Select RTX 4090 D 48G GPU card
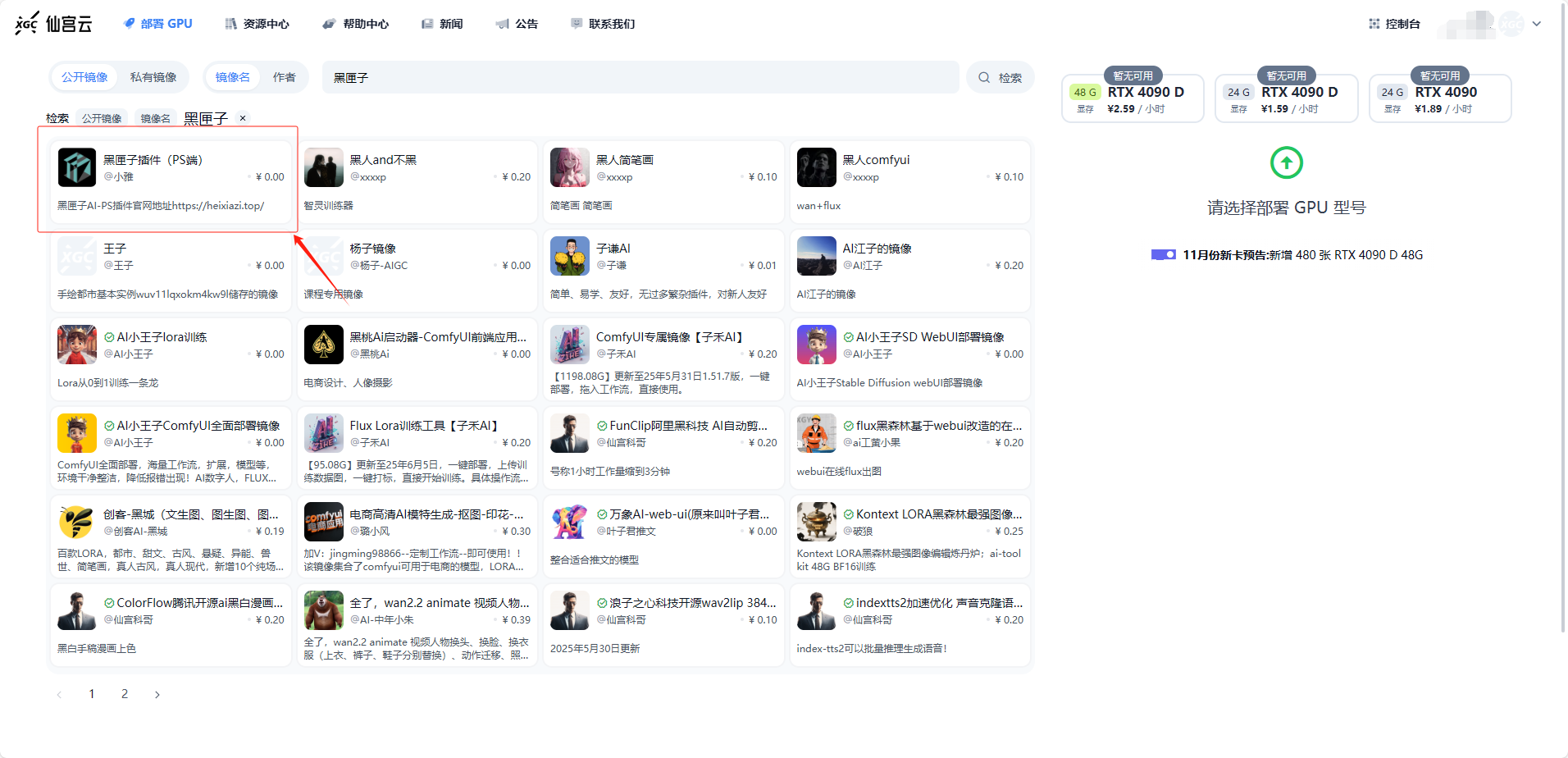The height and width of the screenshot is (758, 1568). (1133, 98)
